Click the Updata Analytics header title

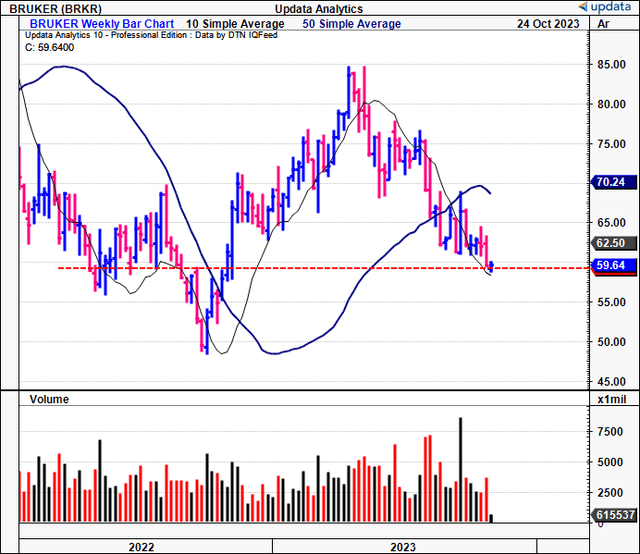(x=319, y=9)
